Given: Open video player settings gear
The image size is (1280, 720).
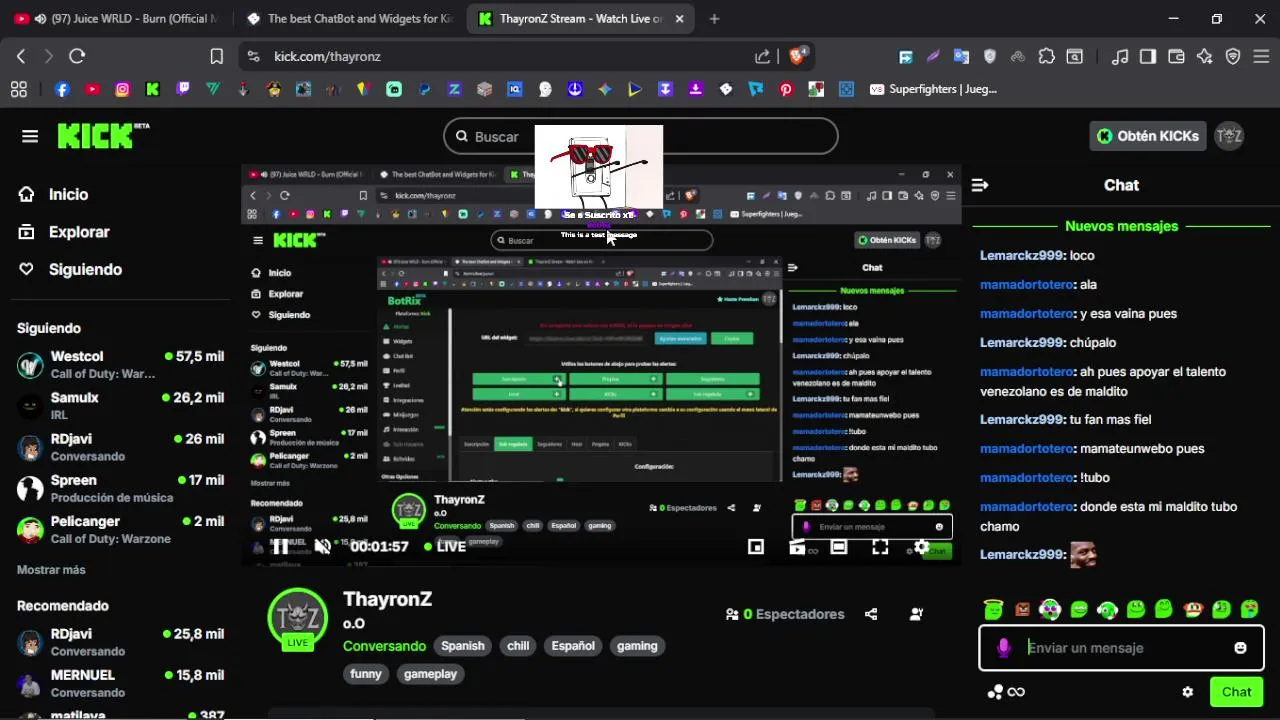Looking at the screenshot, I should click(x=921, y=547).
